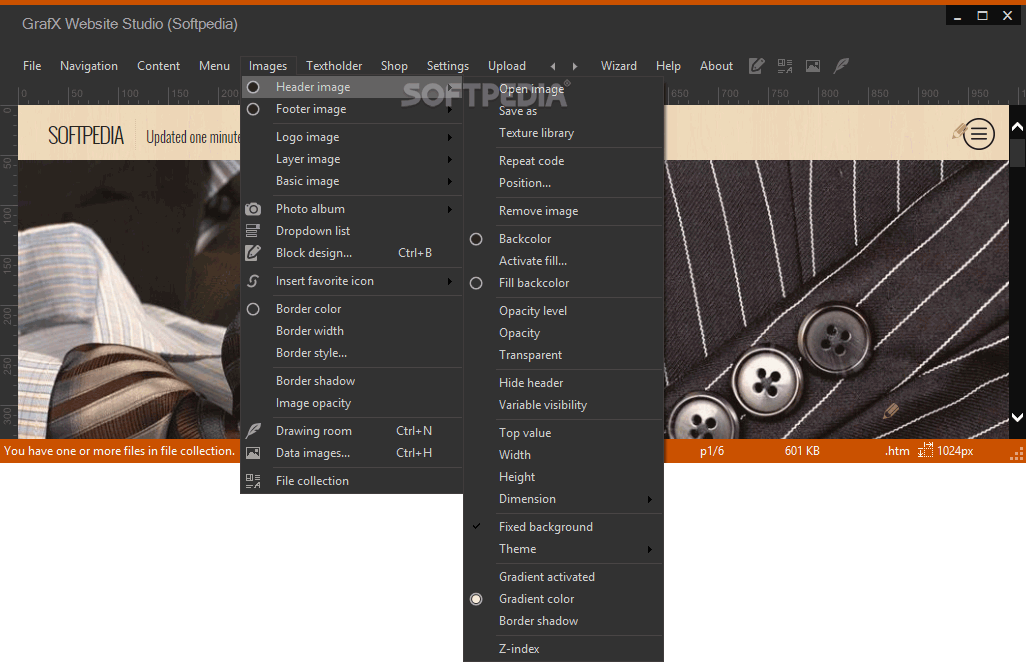This screenshot has height=662, width=1026.
Task: Click the Insert favorite icon symbol
Action: 253,281
